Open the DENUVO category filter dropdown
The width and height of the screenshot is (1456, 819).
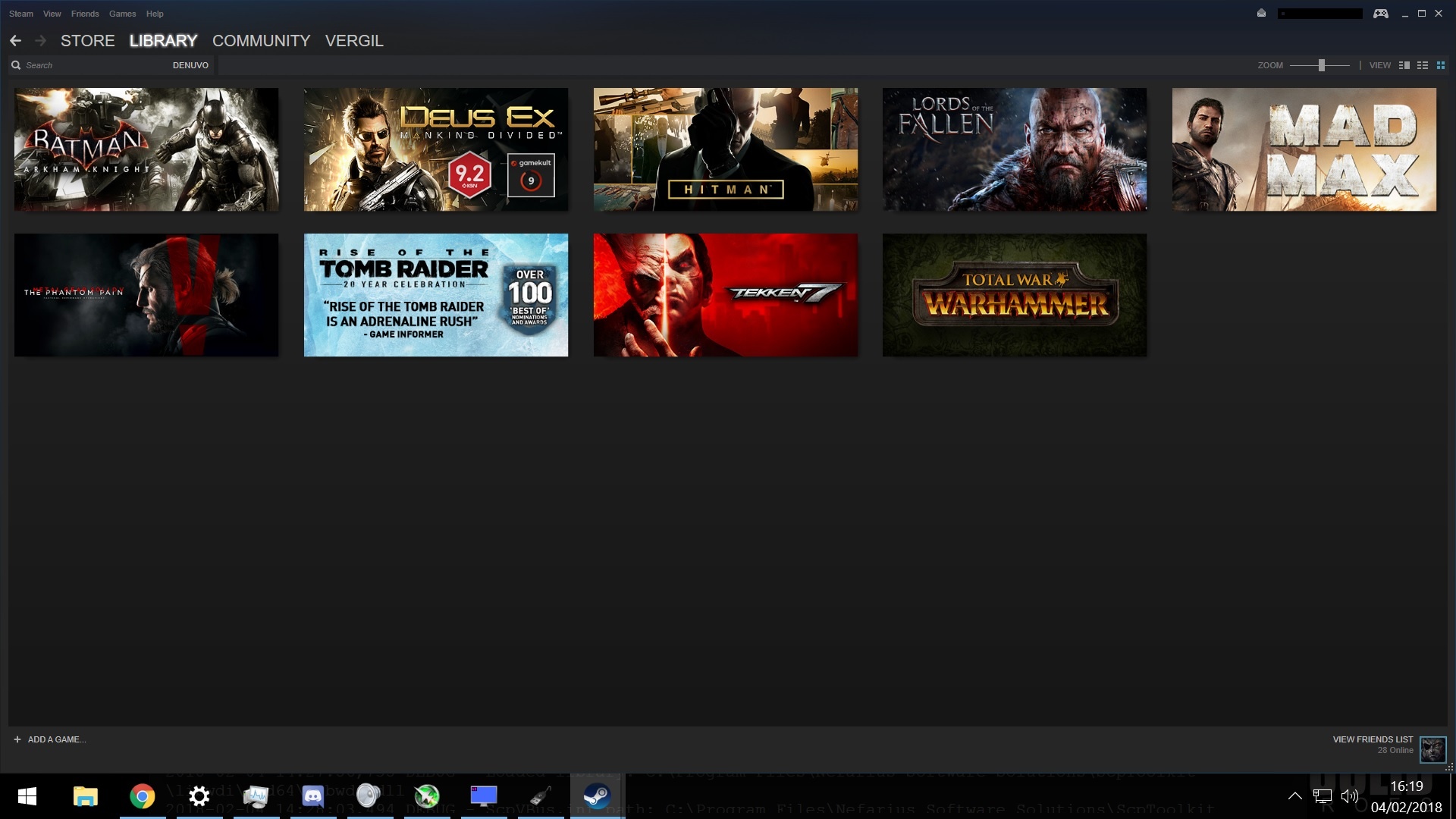click(190, 65)
